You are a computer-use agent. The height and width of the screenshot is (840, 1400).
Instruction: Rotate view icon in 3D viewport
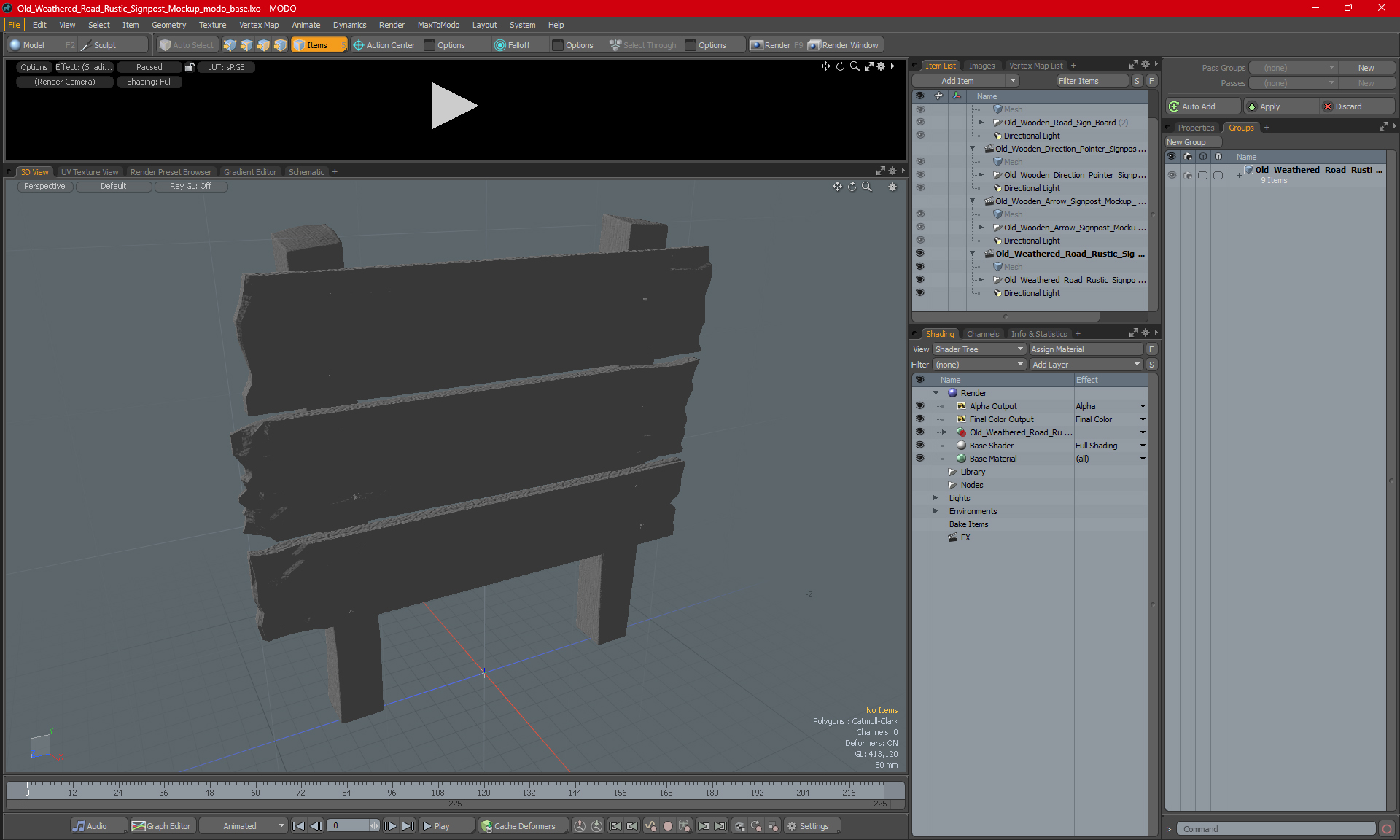[852, 187]
